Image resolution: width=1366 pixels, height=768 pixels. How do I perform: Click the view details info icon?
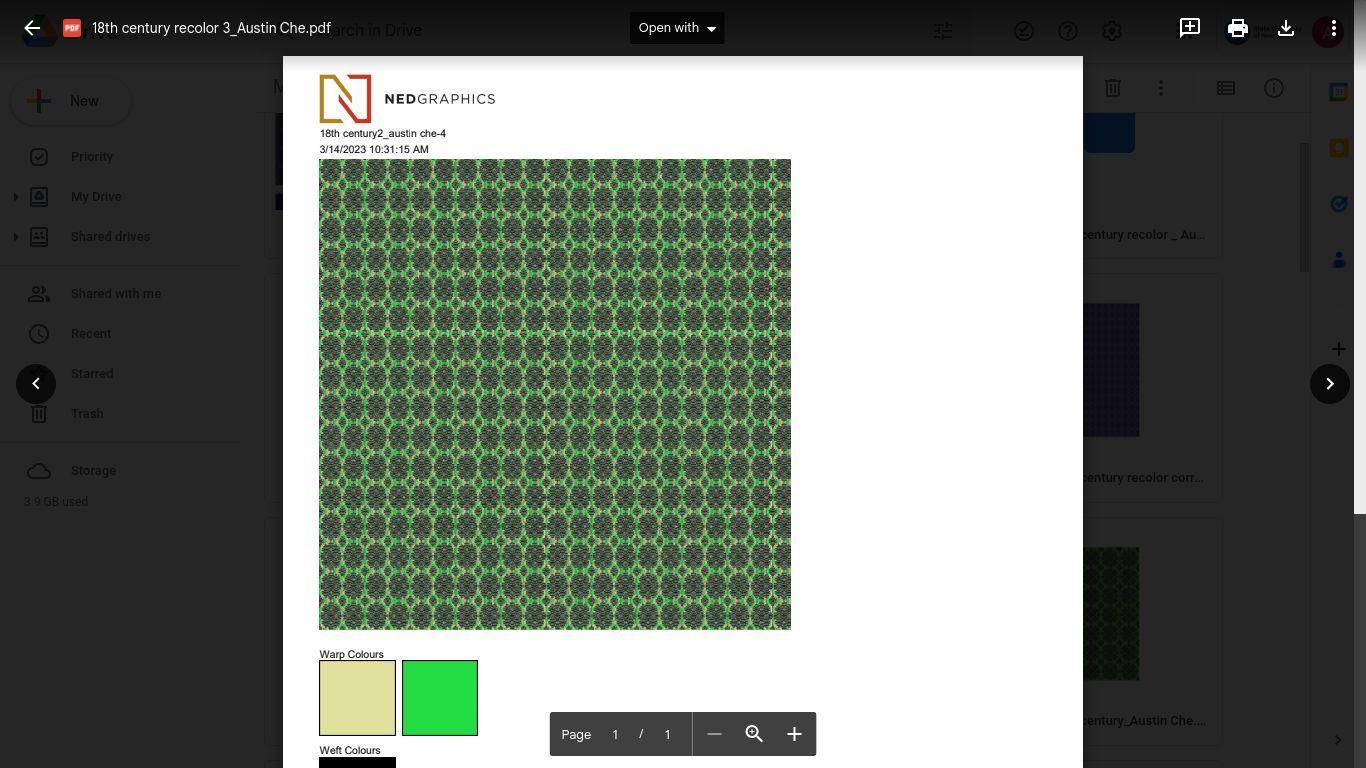pyautogui.click(x=1274, y=88)
